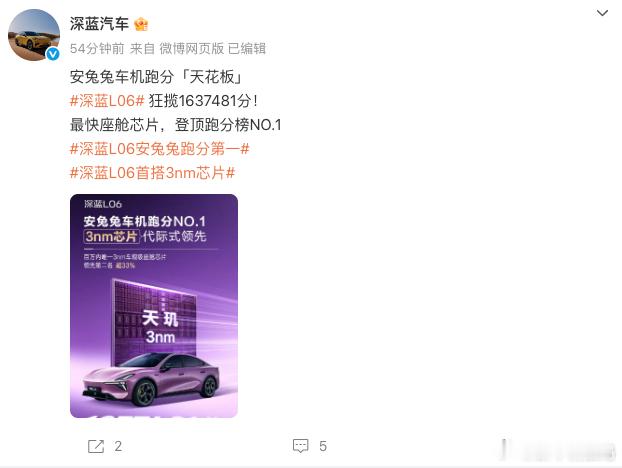
Task: Open the #深蓝L06# hashtag
Action: click(107, 101)
